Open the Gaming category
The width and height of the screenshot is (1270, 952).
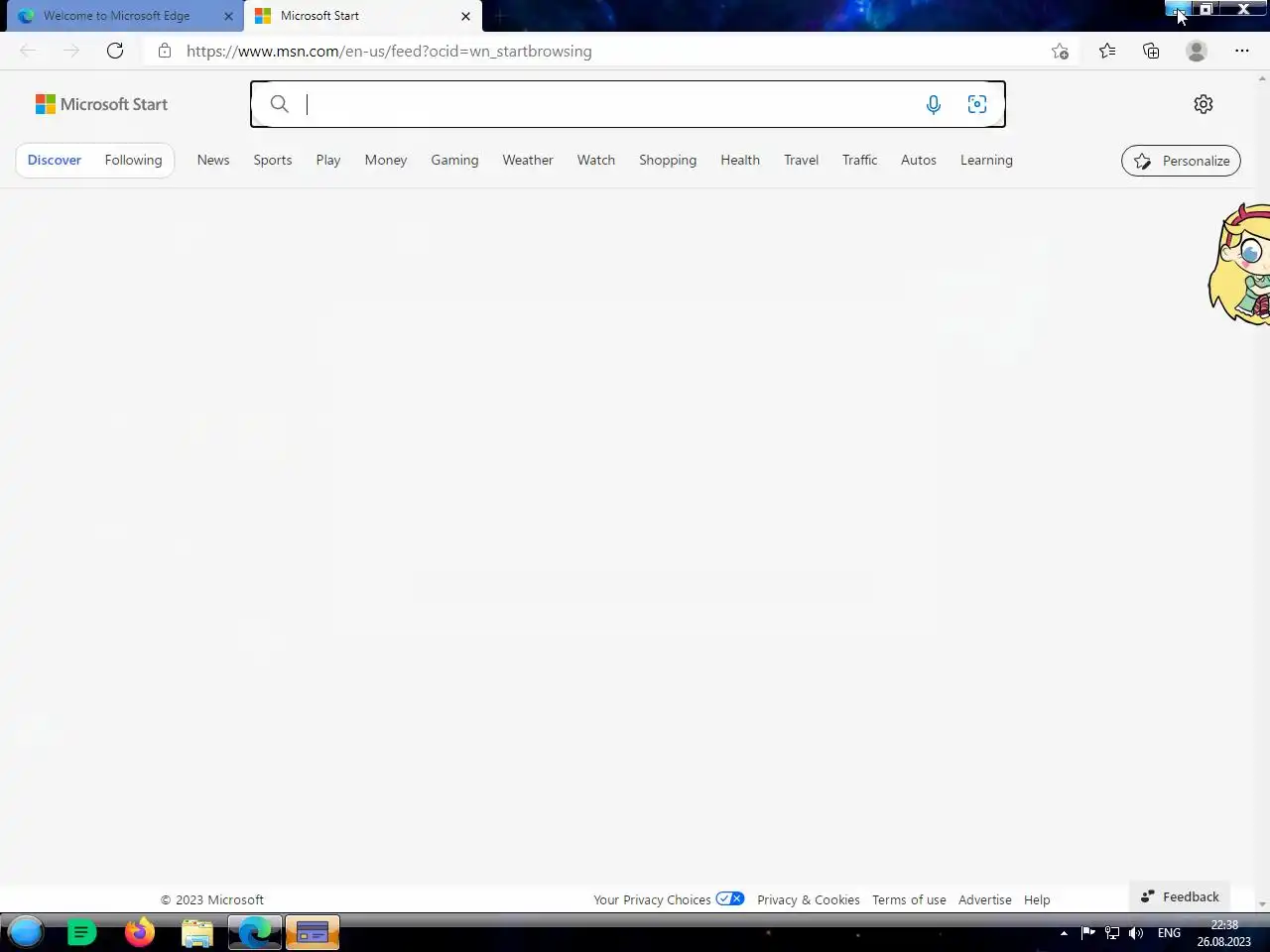tap(454, 160)
